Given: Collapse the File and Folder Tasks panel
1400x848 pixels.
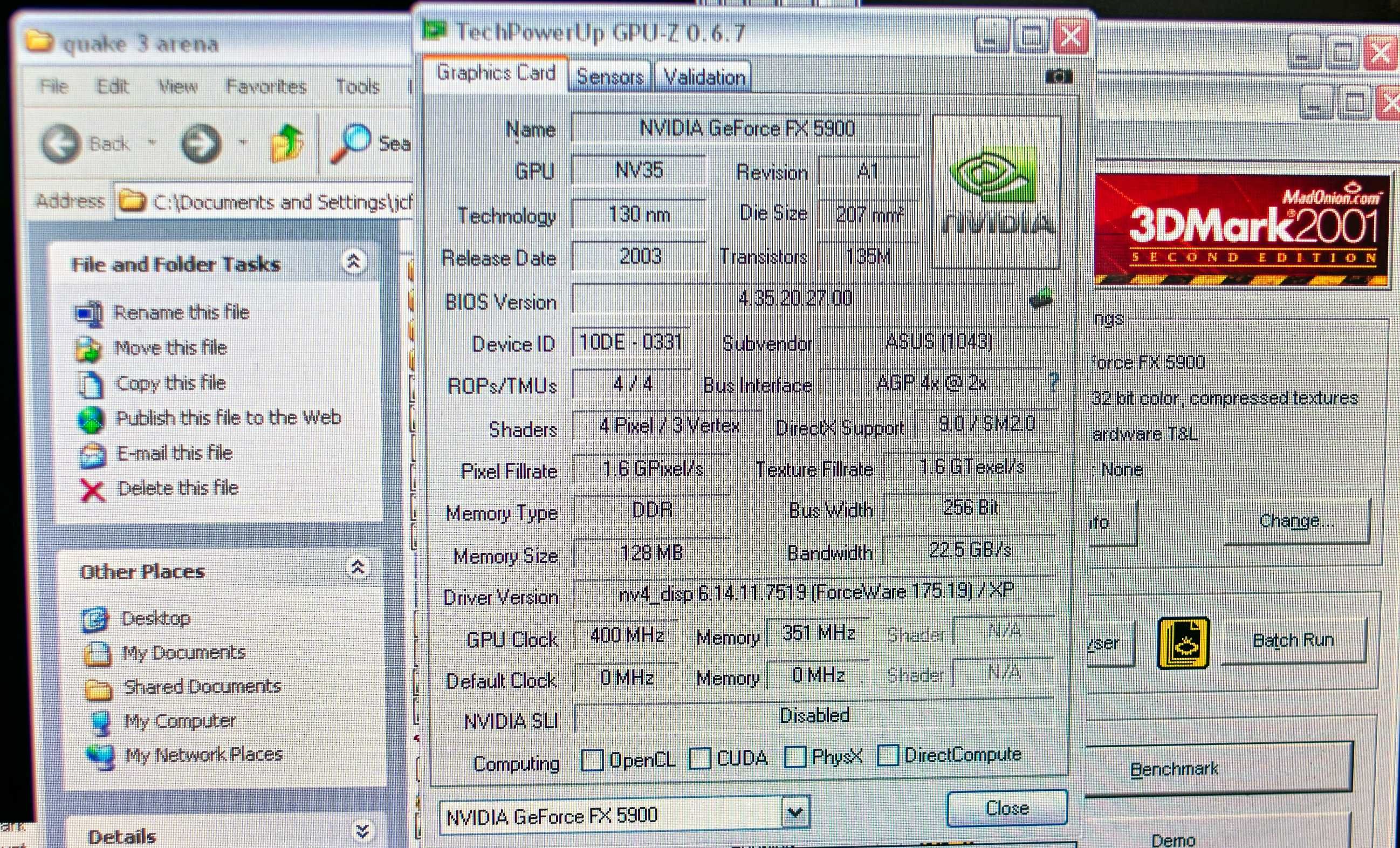Looking at the screenshot, I should pyautogui.click(x=354, y=262).
